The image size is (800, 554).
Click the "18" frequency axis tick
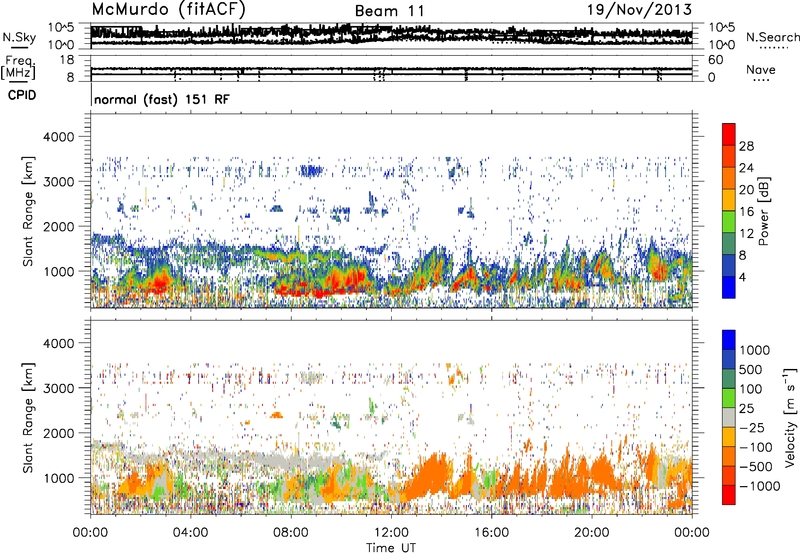67,60
